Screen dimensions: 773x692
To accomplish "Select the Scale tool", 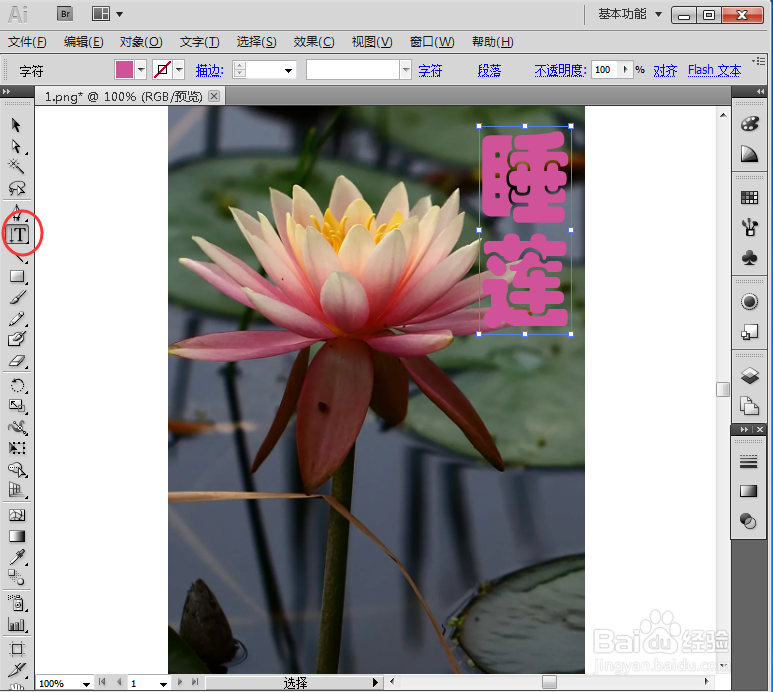I will click(17, 406).
